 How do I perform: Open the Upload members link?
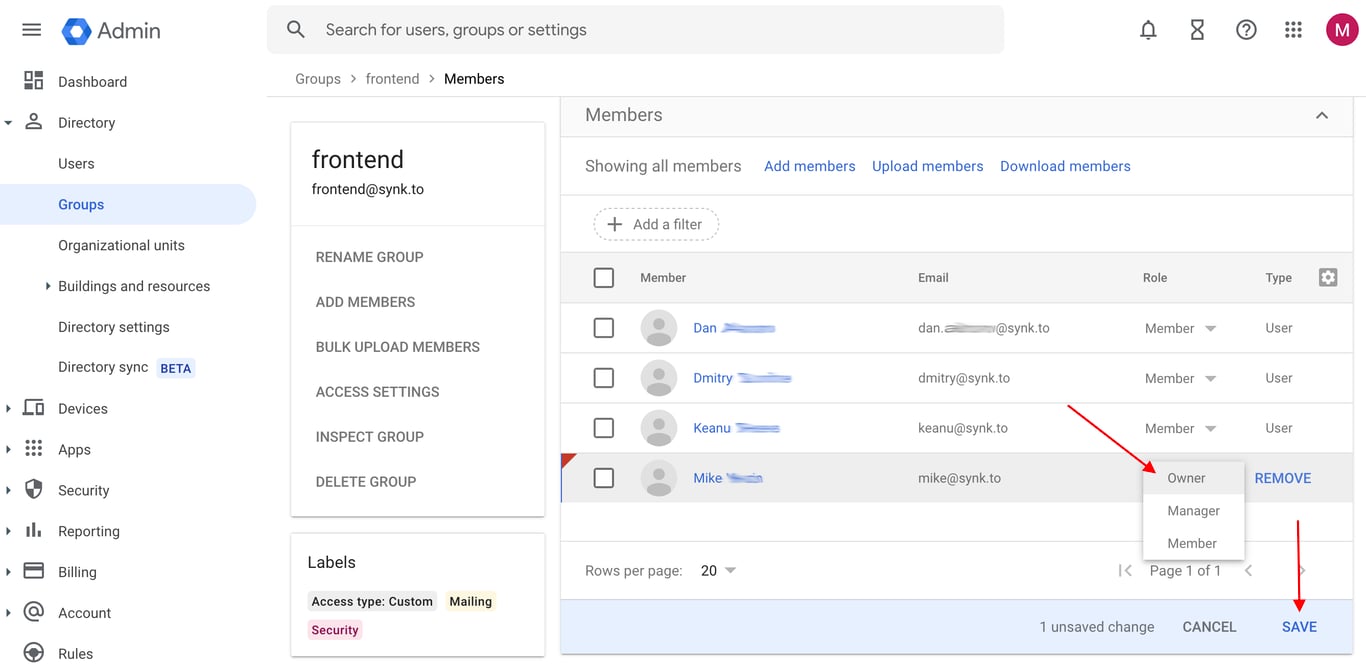click(x=927, y=166)
